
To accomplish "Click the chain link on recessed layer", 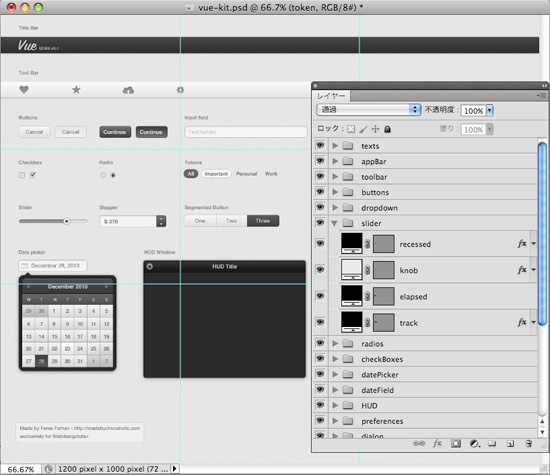I will coord(367,244).
